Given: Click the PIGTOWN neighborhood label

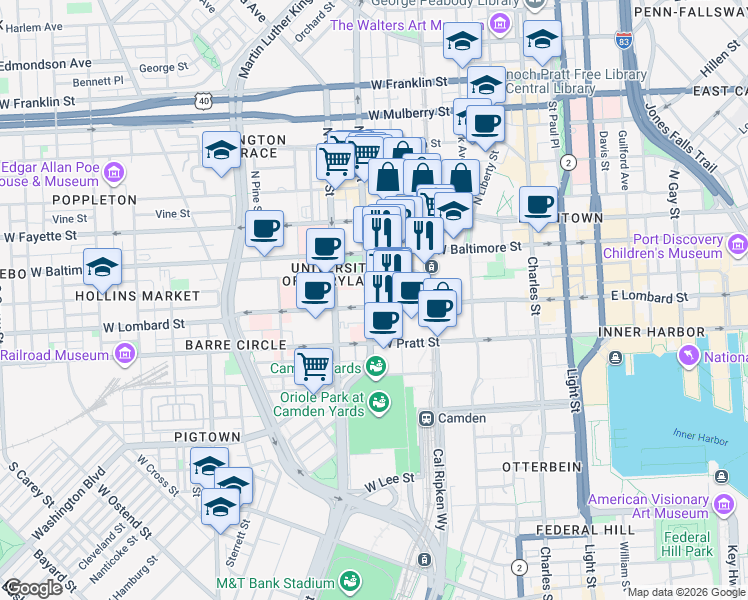Looking at the screenshot, I should [207, 436].
